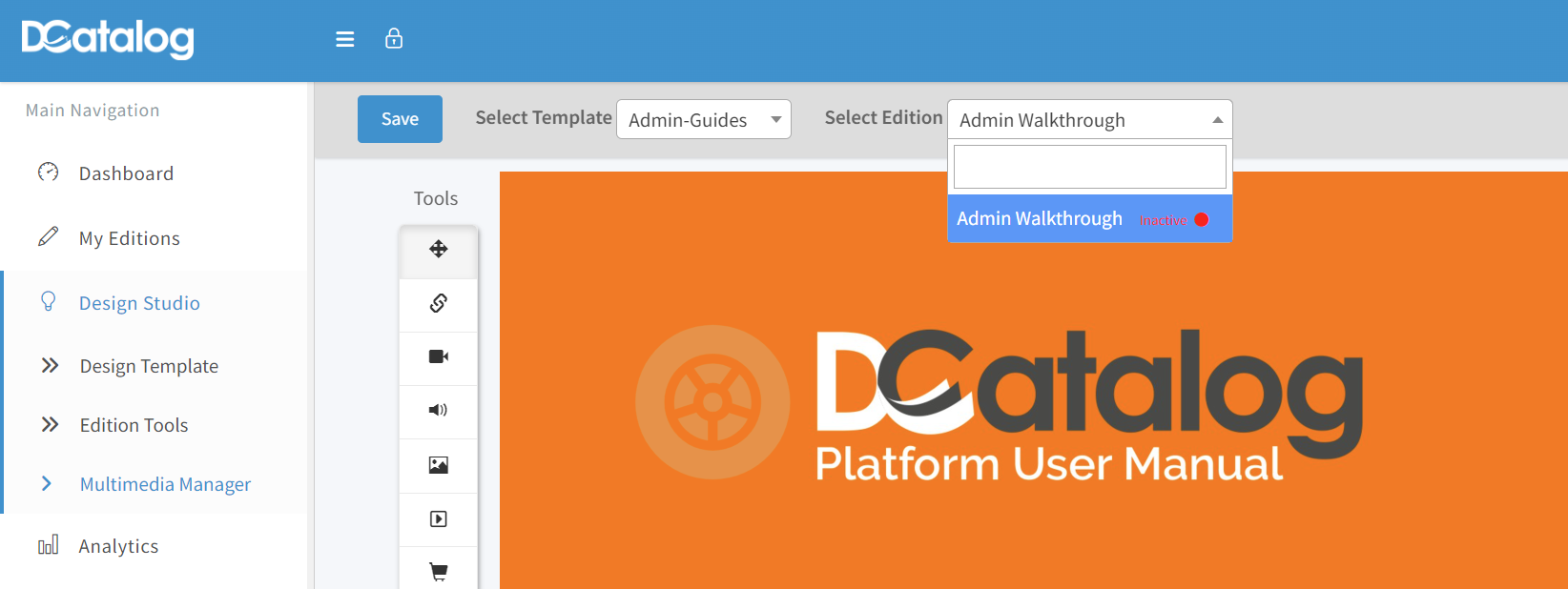This screenshot has height=589, width=1568.
Task: Click the Save button
Action: click(x=400, y=119)
